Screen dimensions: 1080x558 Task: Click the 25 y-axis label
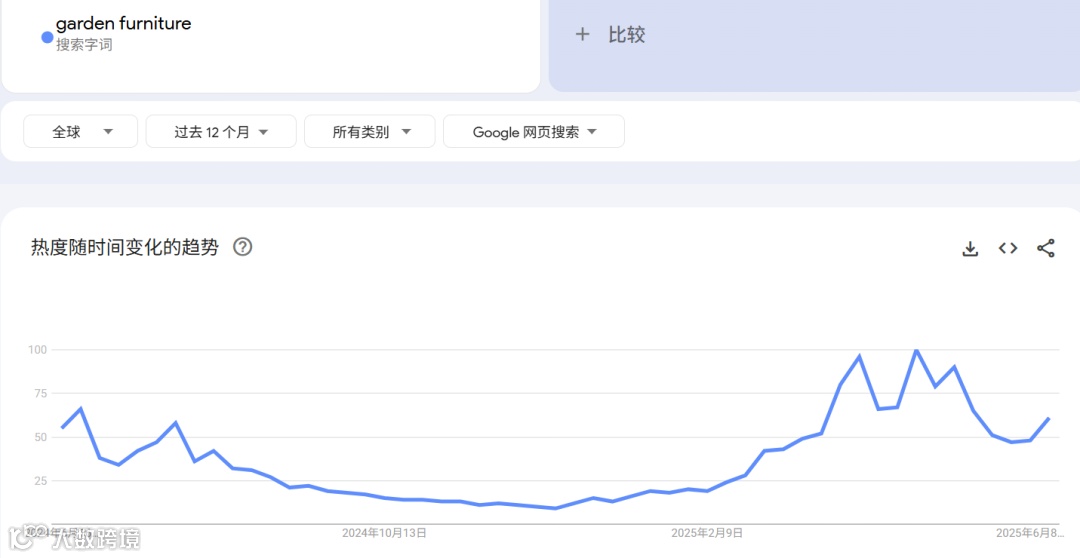pyautogui.click(x=40, y=481)
